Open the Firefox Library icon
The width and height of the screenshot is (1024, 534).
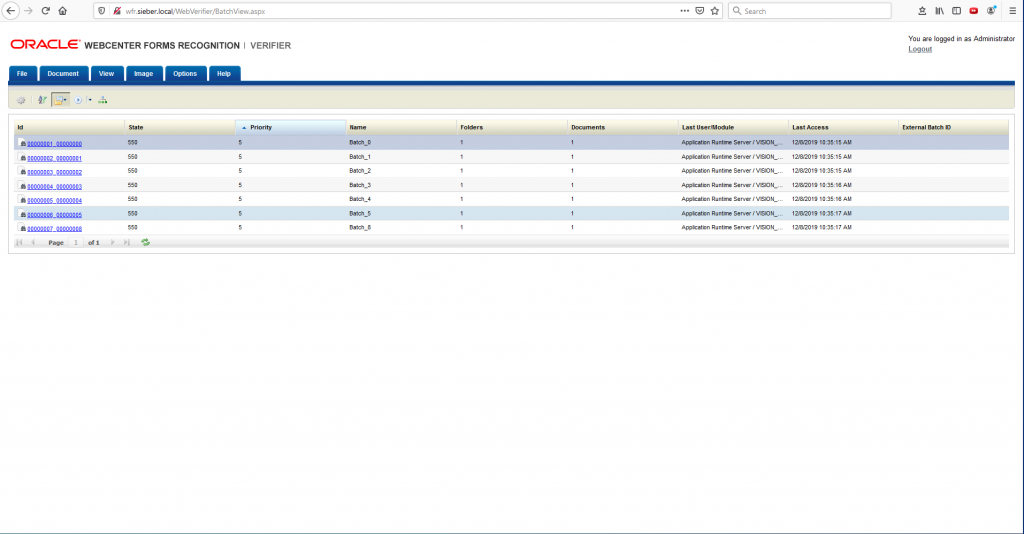[939, 11]
